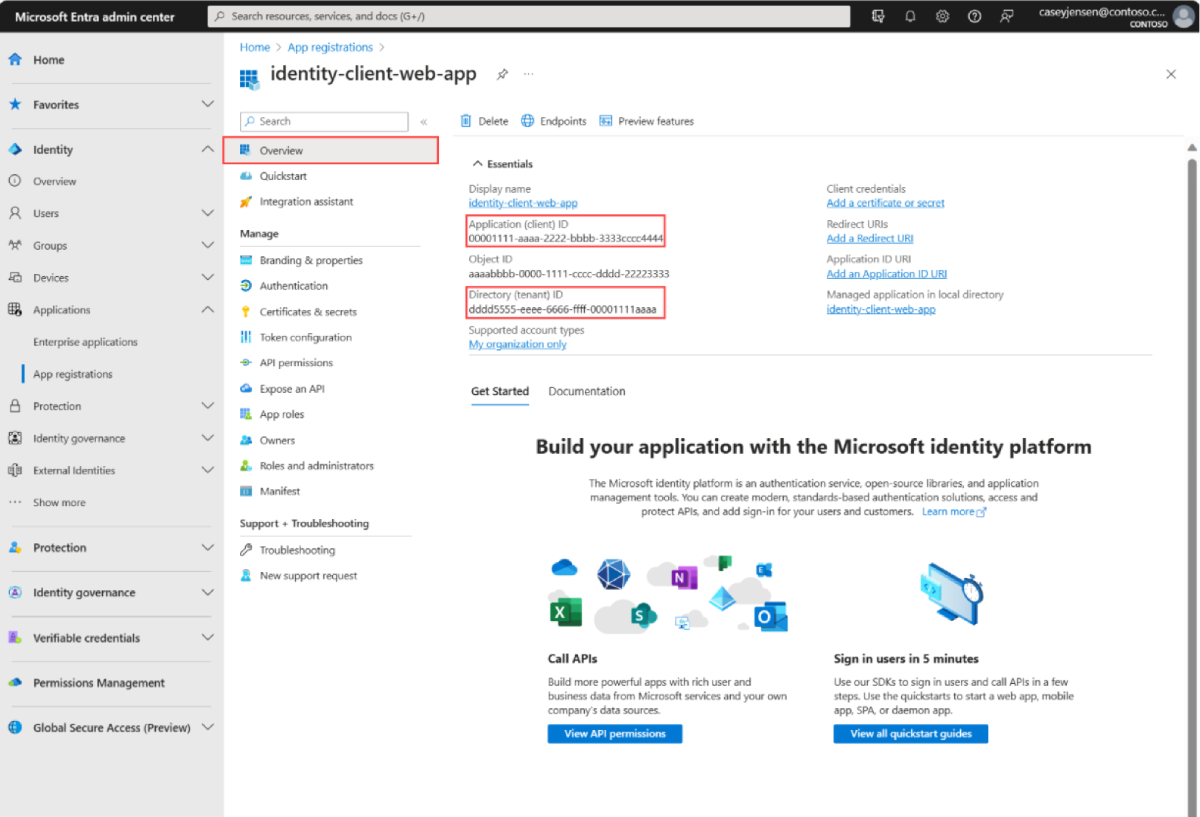Expand the Verifiable credentials section
1200x817 pixels.
[208, 638]
